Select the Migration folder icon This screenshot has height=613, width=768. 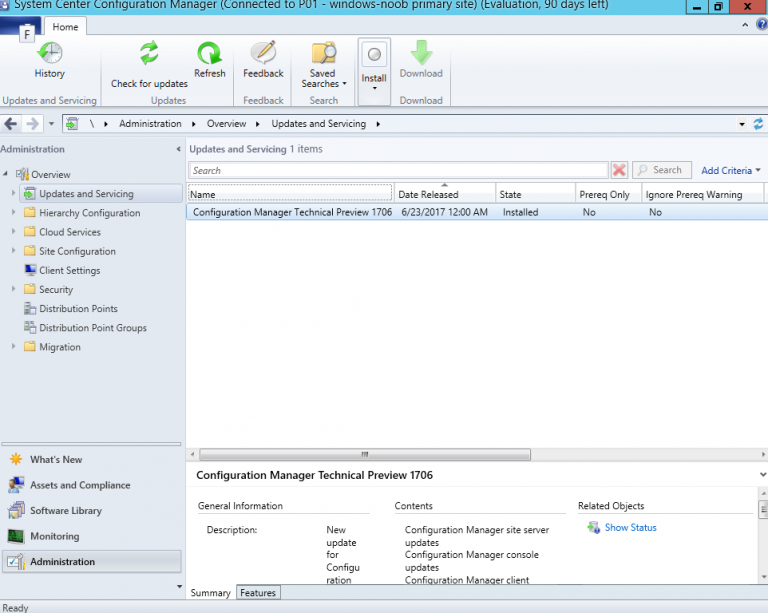click(30, 346)
